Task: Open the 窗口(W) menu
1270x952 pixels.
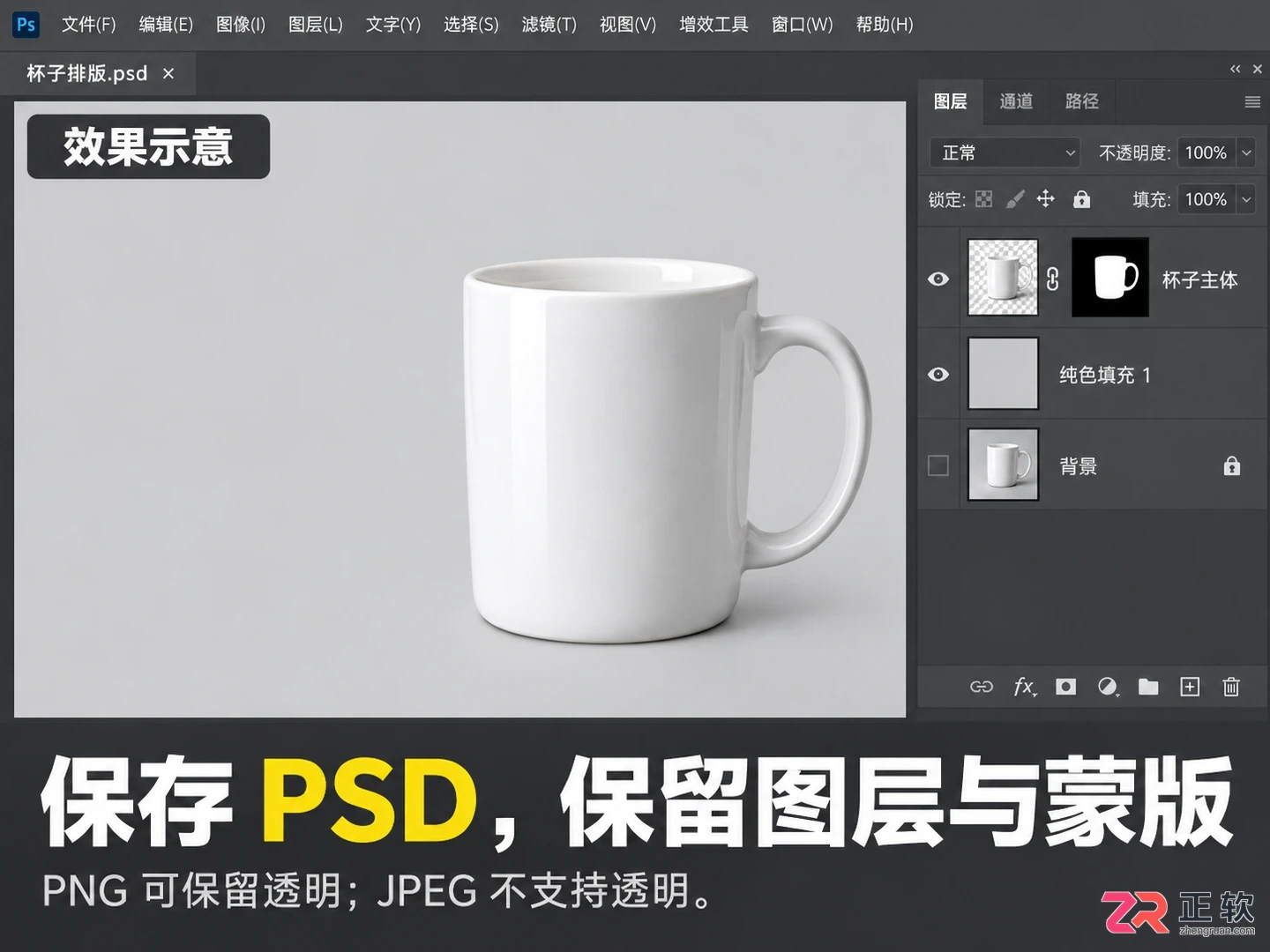Action: (802, 24)
